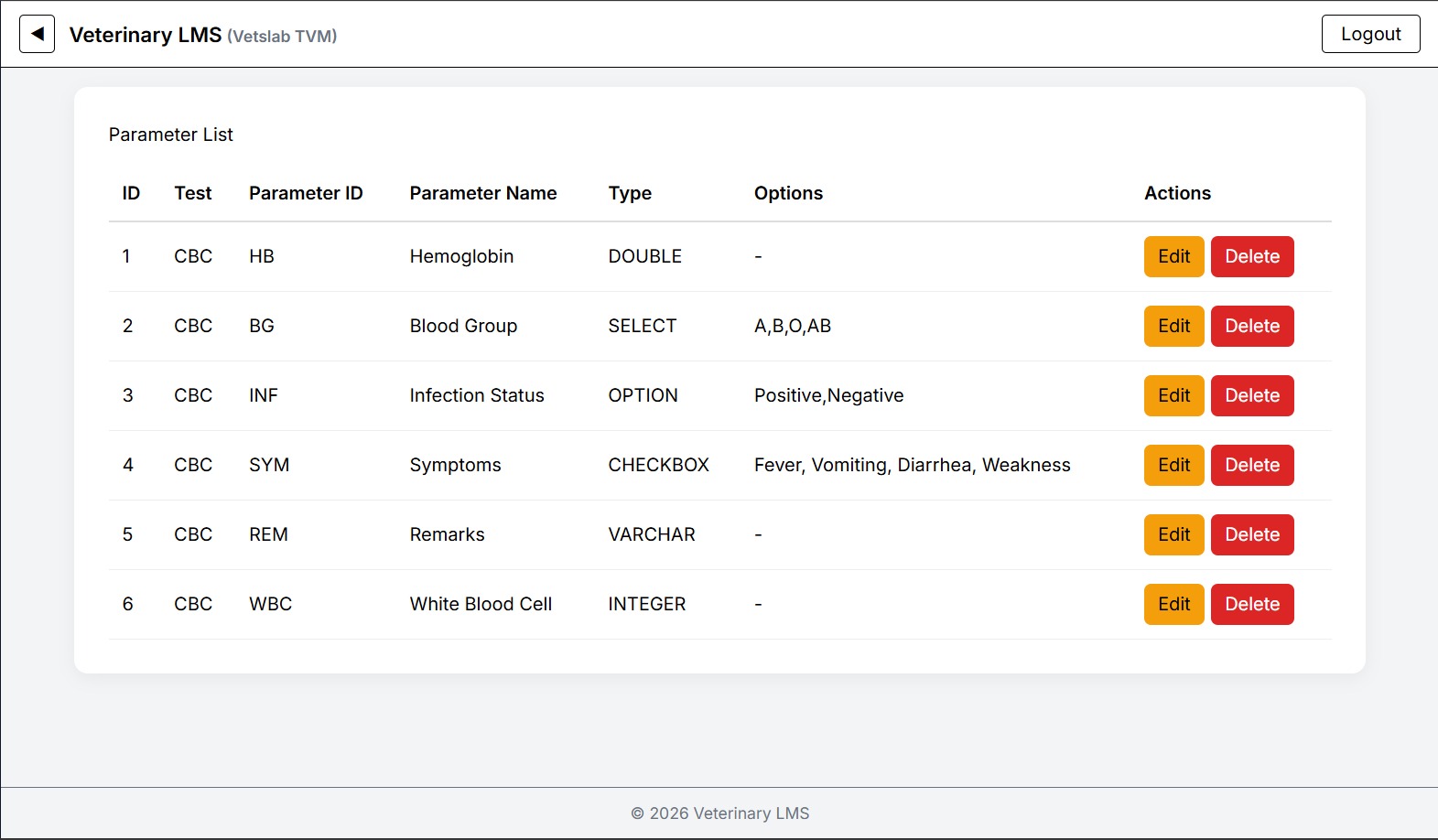Edit the Blood Group parameter
This screenshot has height=840, width=1438.
click(1173, 326)
